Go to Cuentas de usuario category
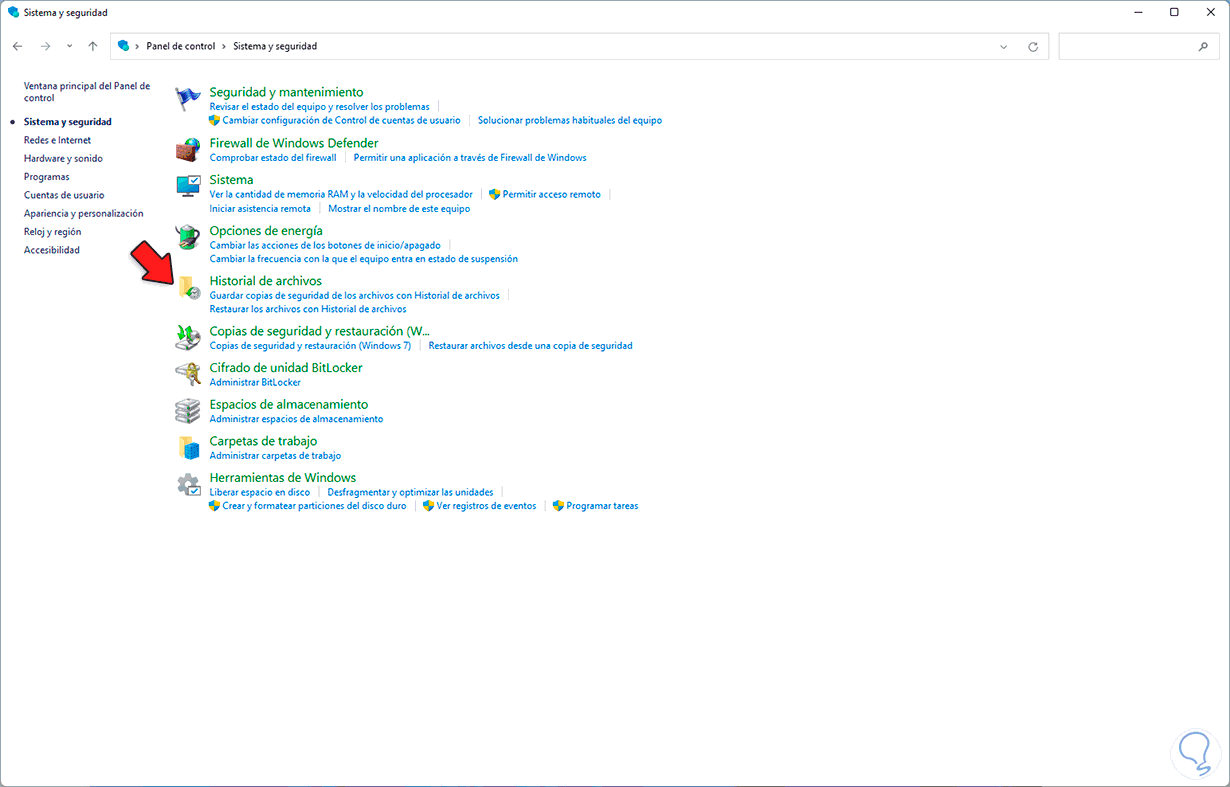Screen dimensions: 1230x787 64,195
